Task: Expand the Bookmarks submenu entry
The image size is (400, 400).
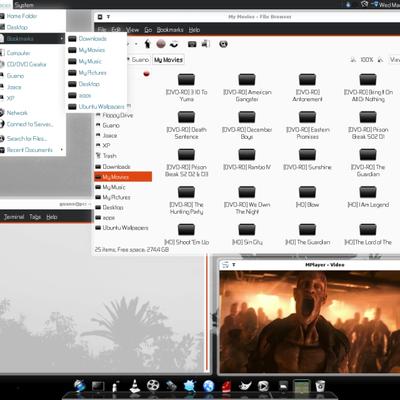Action: 32,39
